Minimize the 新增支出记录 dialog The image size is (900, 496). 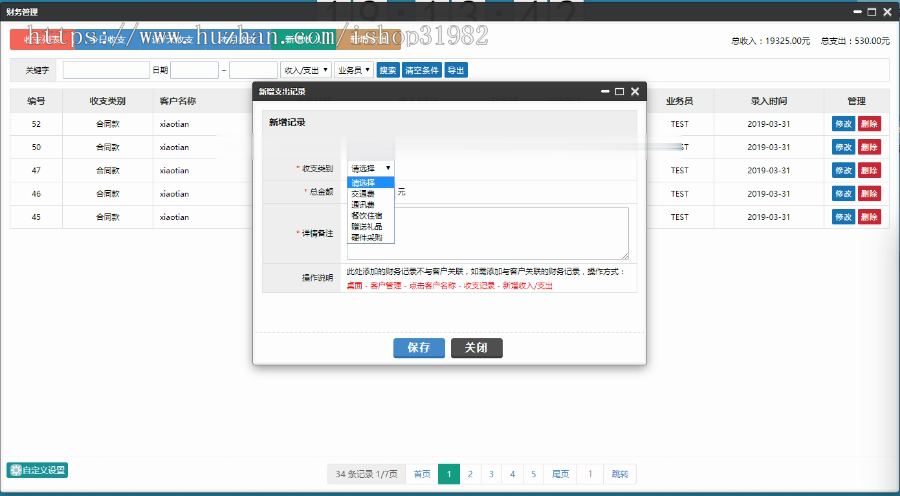pos(604,91)
